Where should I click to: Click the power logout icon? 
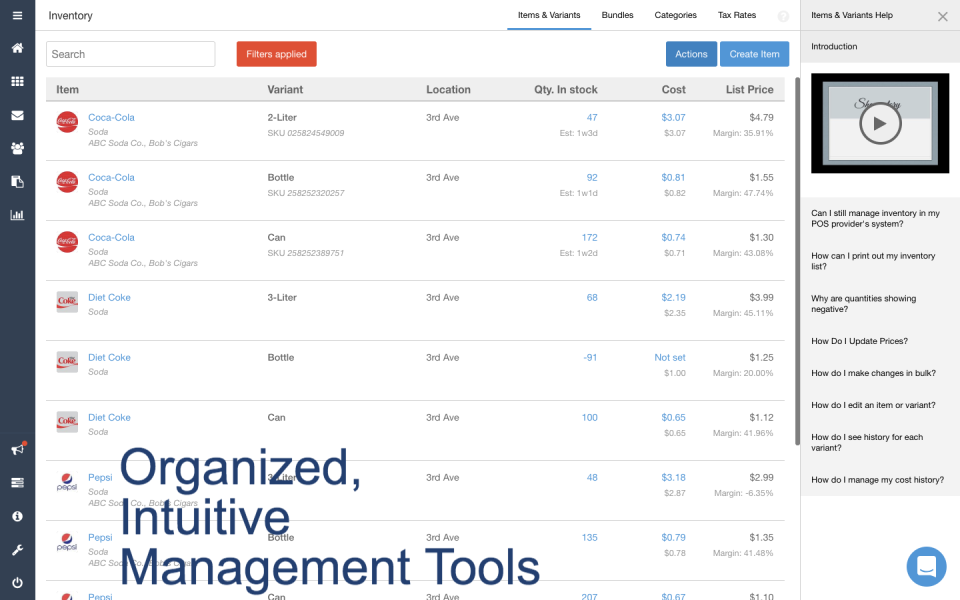pos(17,583)
